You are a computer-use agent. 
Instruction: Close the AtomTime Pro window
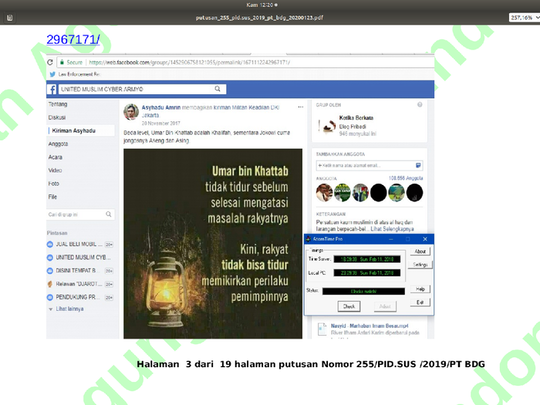pyautogui.click(x=425, y=239)
